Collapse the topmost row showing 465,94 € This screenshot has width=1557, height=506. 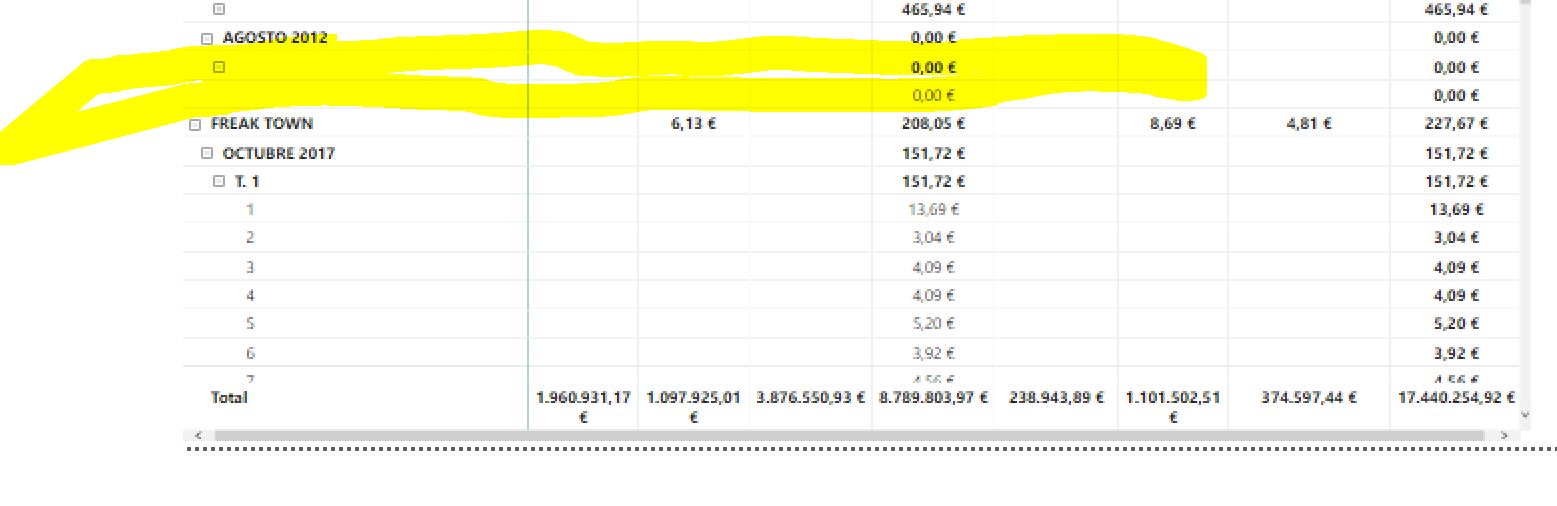tap(219, 9)
